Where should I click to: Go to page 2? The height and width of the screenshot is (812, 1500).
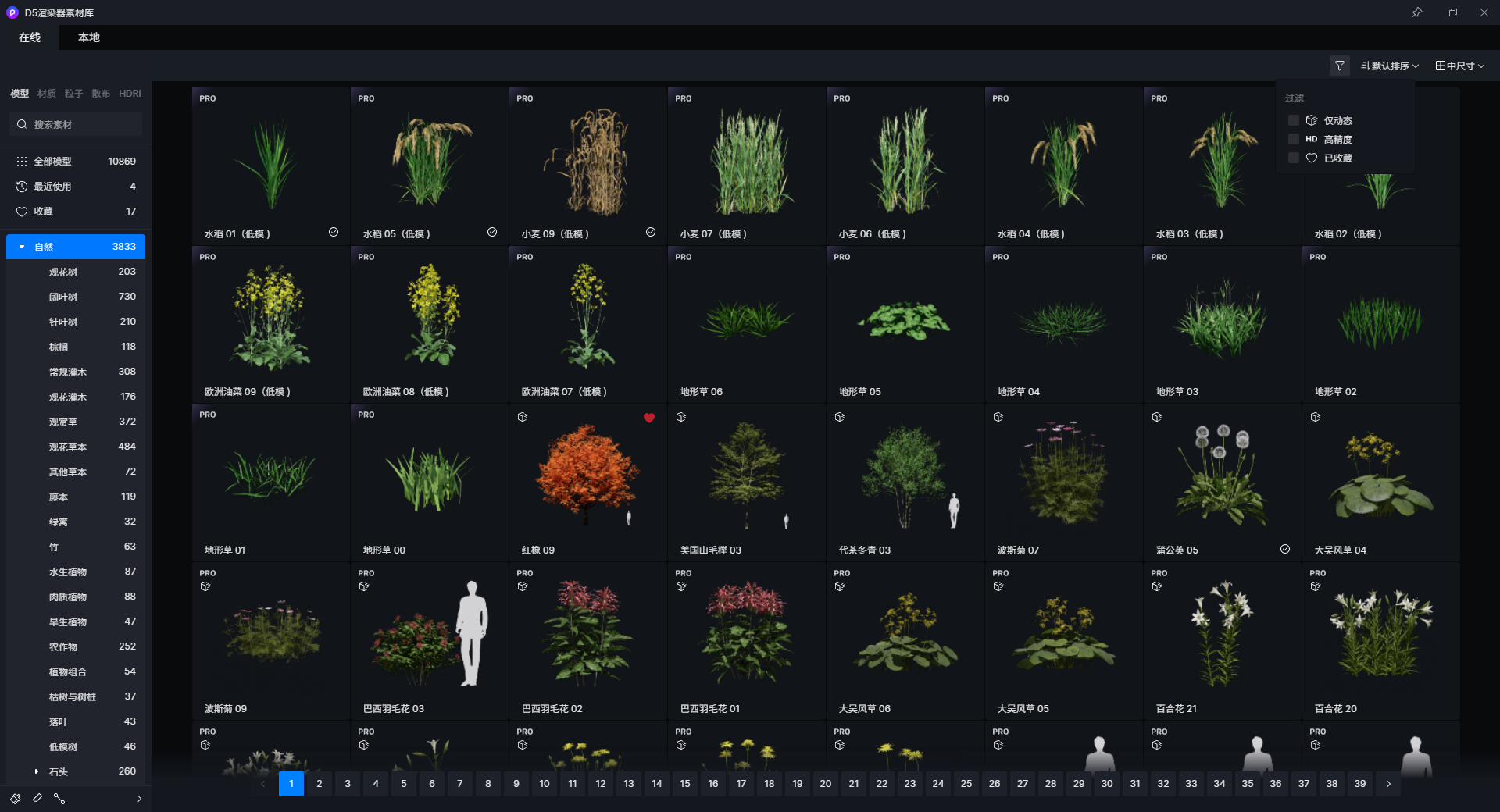[320, 784]
